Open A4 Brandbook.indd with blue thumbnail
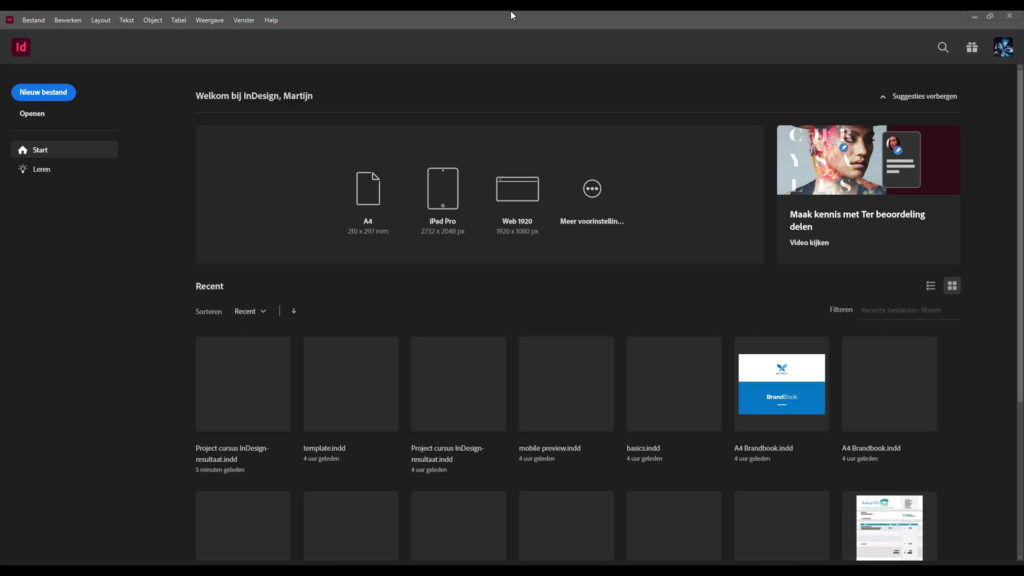The height and width of the screenshot is (576, 1024). [x=782, y=384]
